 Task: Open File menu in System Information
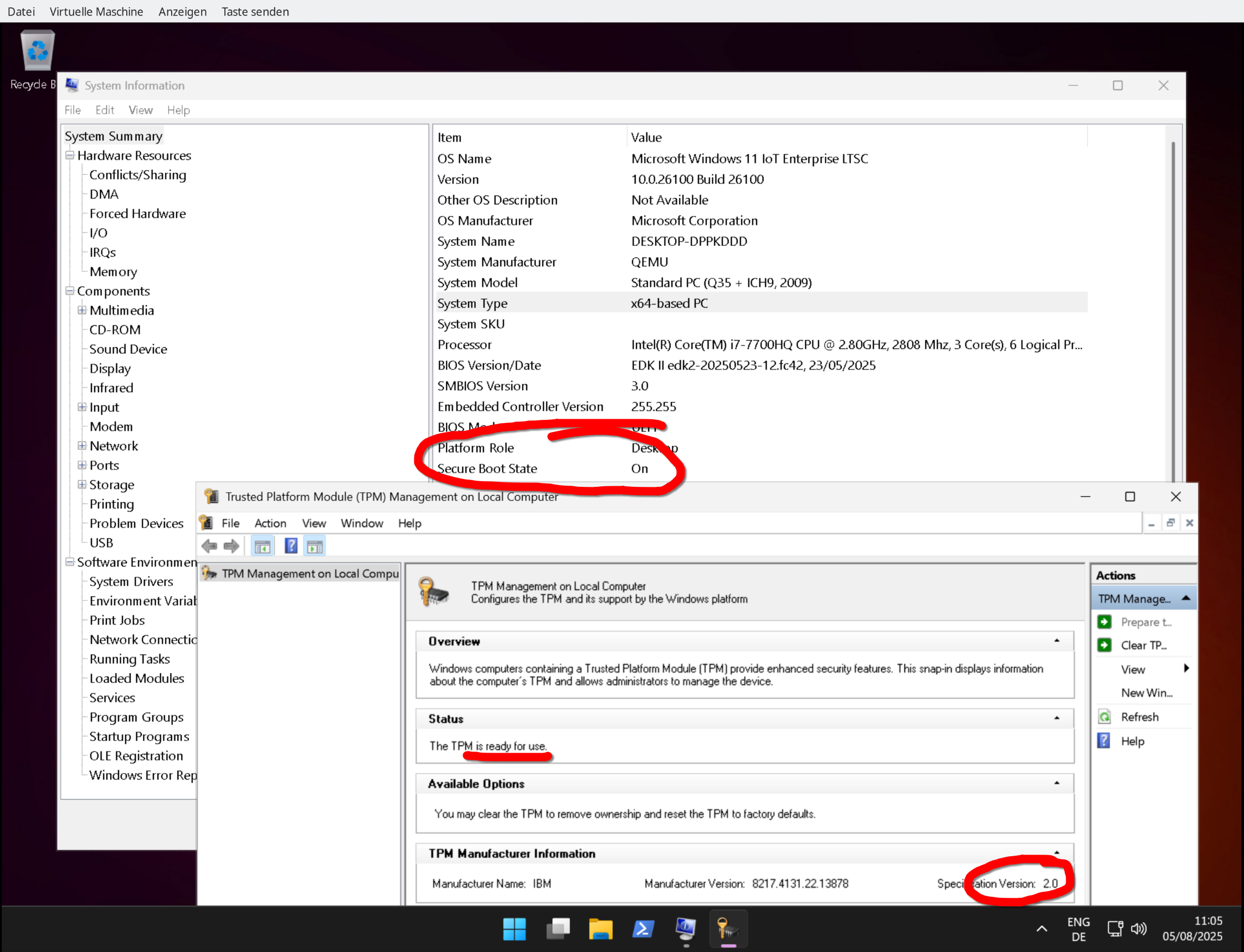tap(73, 110)
